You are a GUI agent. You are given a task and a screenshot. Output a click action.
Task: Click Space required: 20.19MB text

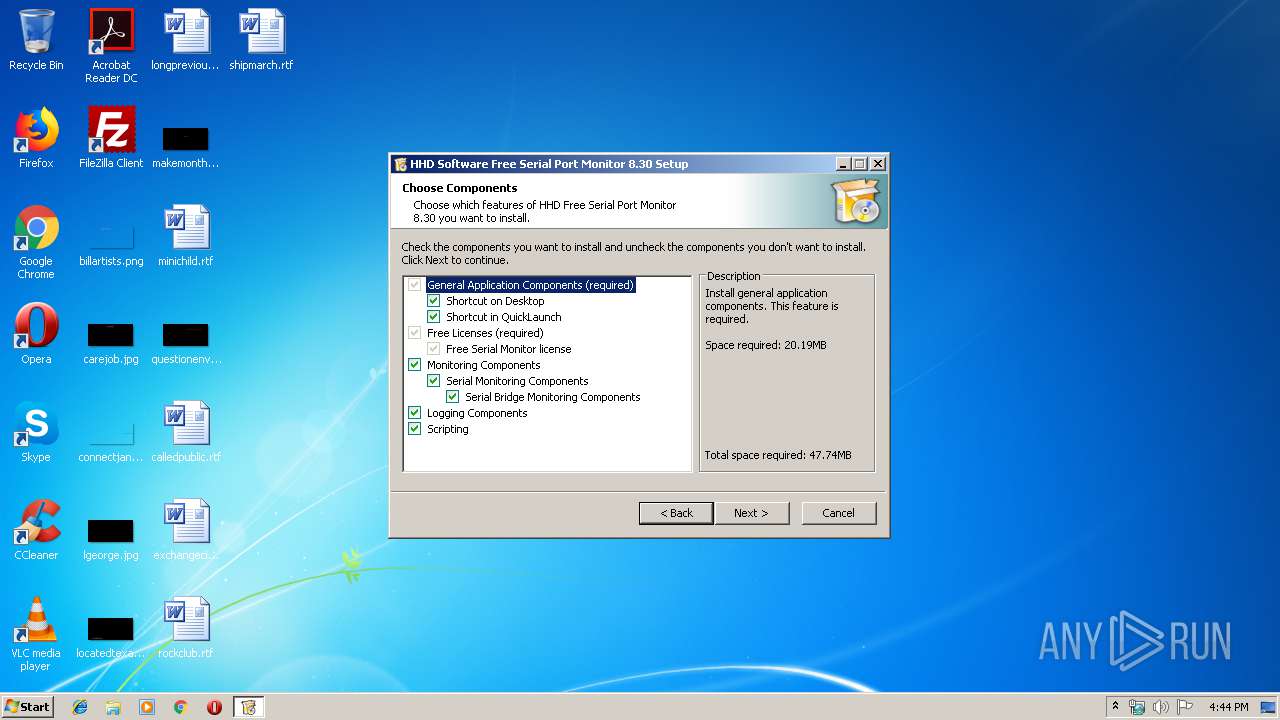tap(766, 345)
